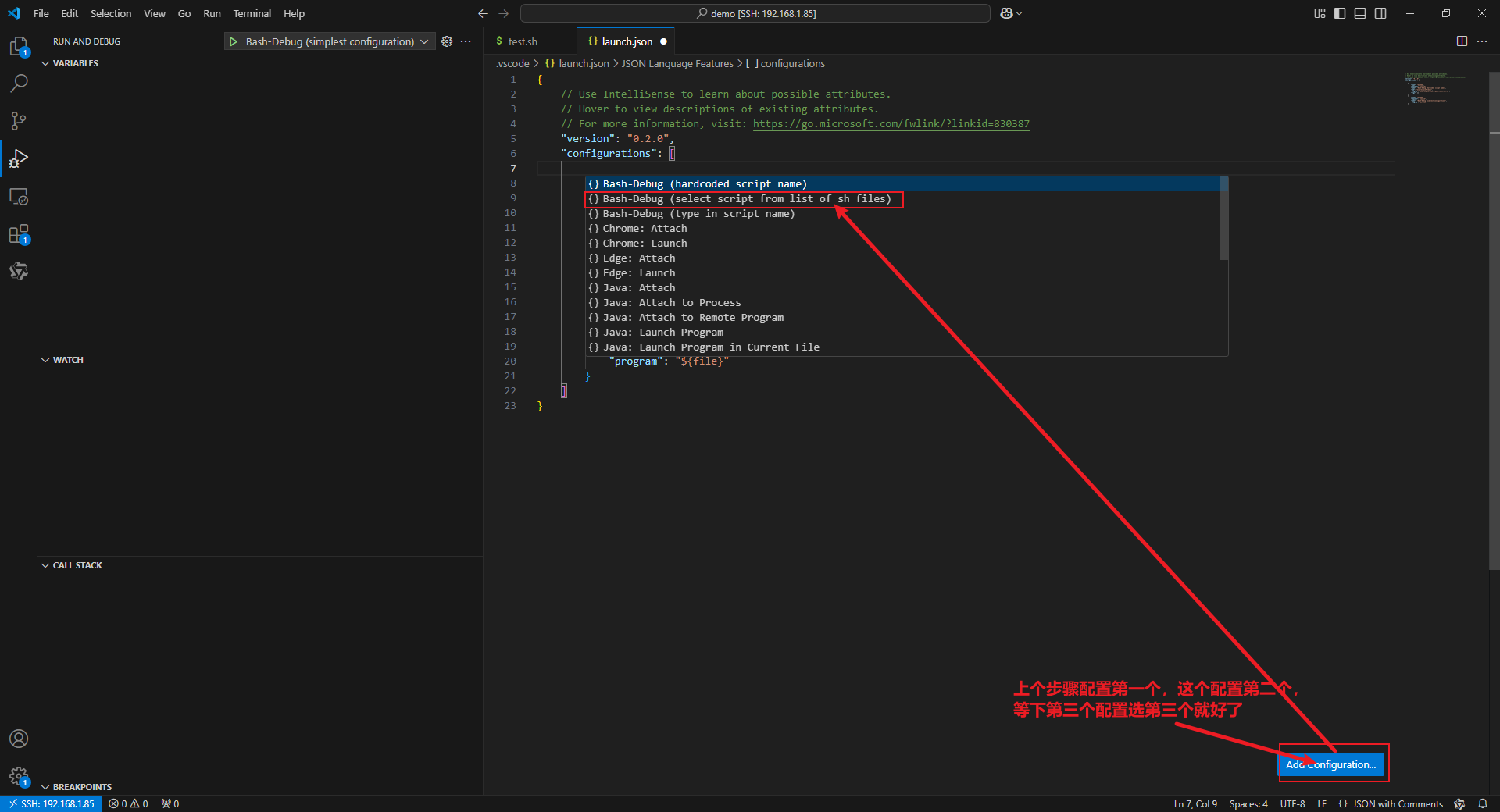Viewport: 1500px width, 812px height.
Task: Open the Manage gear icon at bottom left
Action: (19, 776)
